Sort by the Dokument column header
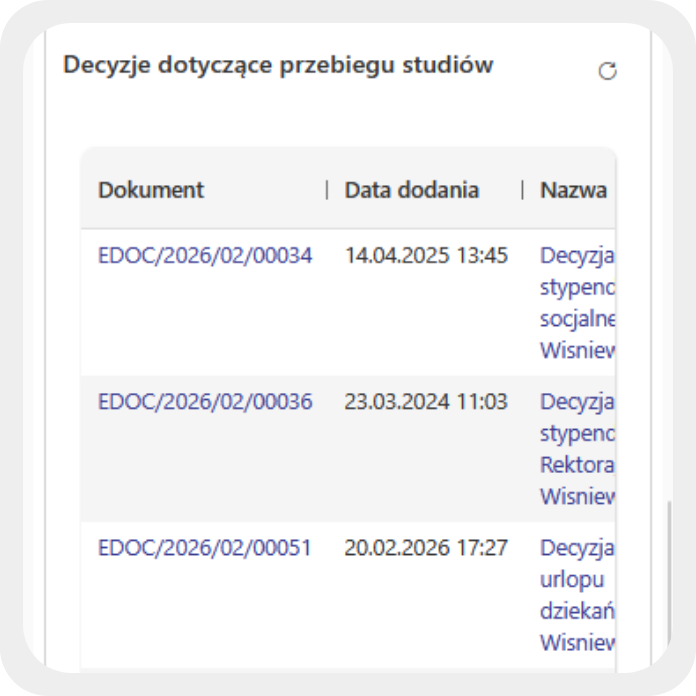The width and height of the screenshot is (696, 696). (151, 190)
